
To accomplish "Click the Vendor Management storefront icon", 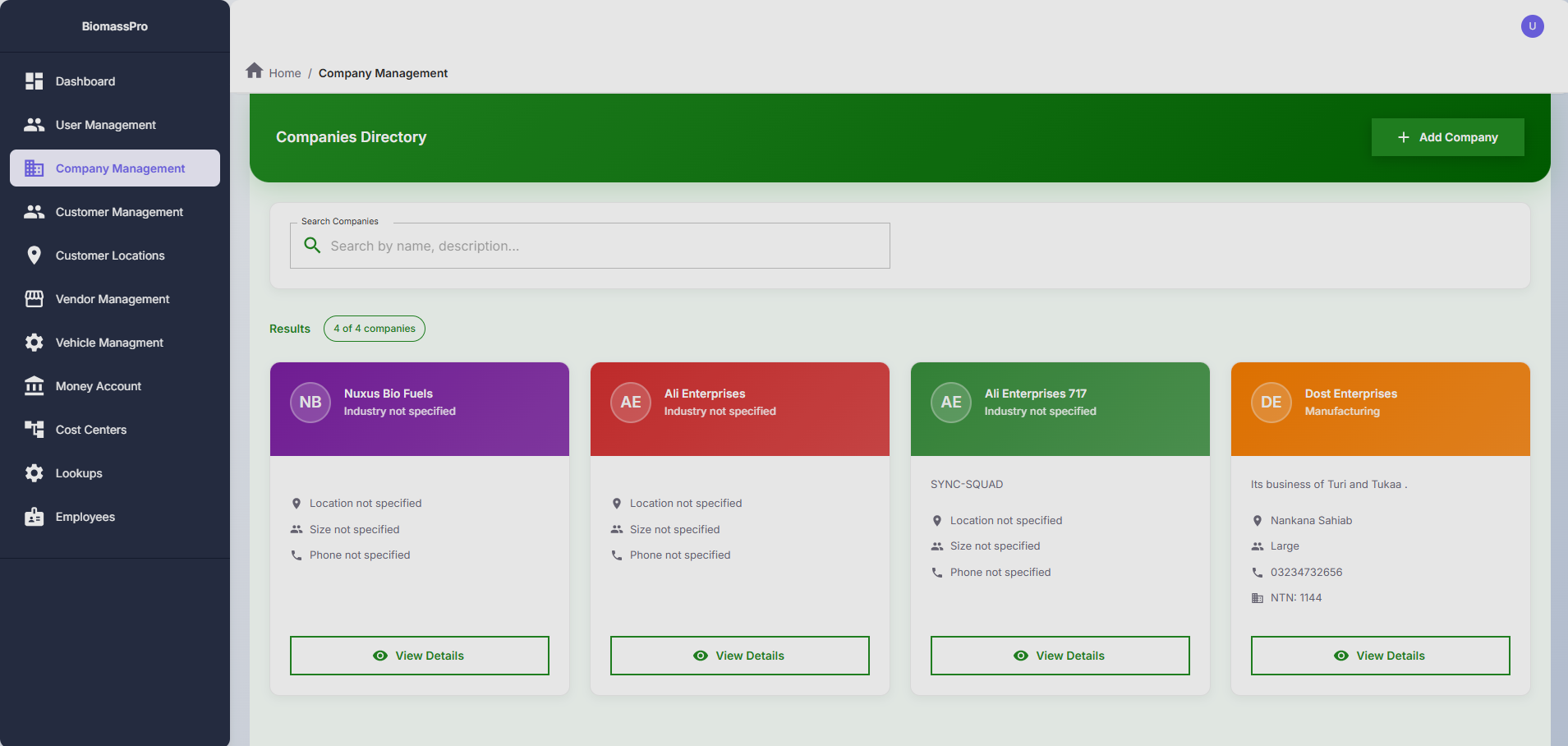I will click(34, 299).
